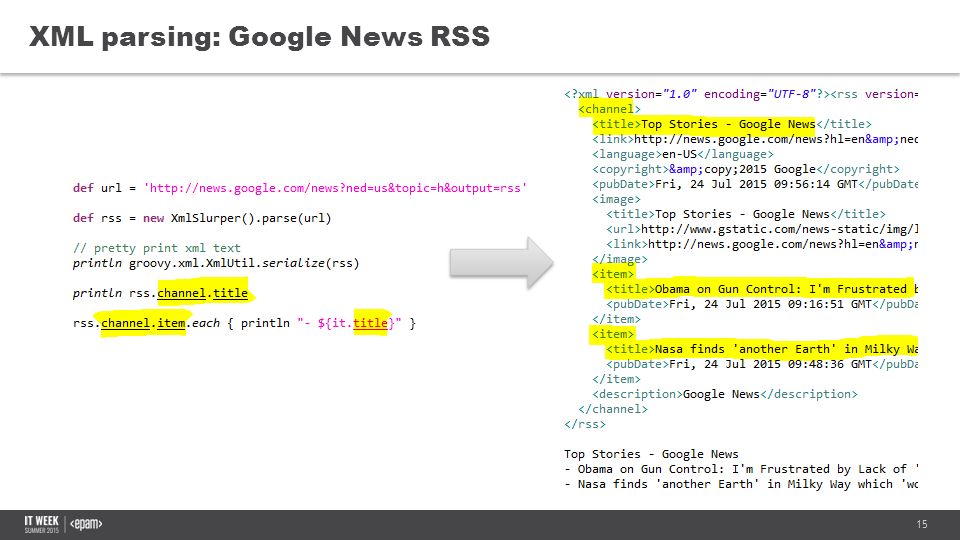Click the '</image>' closing tag
This screenshot has width=960, height=540.
click(x=620, y=259)
